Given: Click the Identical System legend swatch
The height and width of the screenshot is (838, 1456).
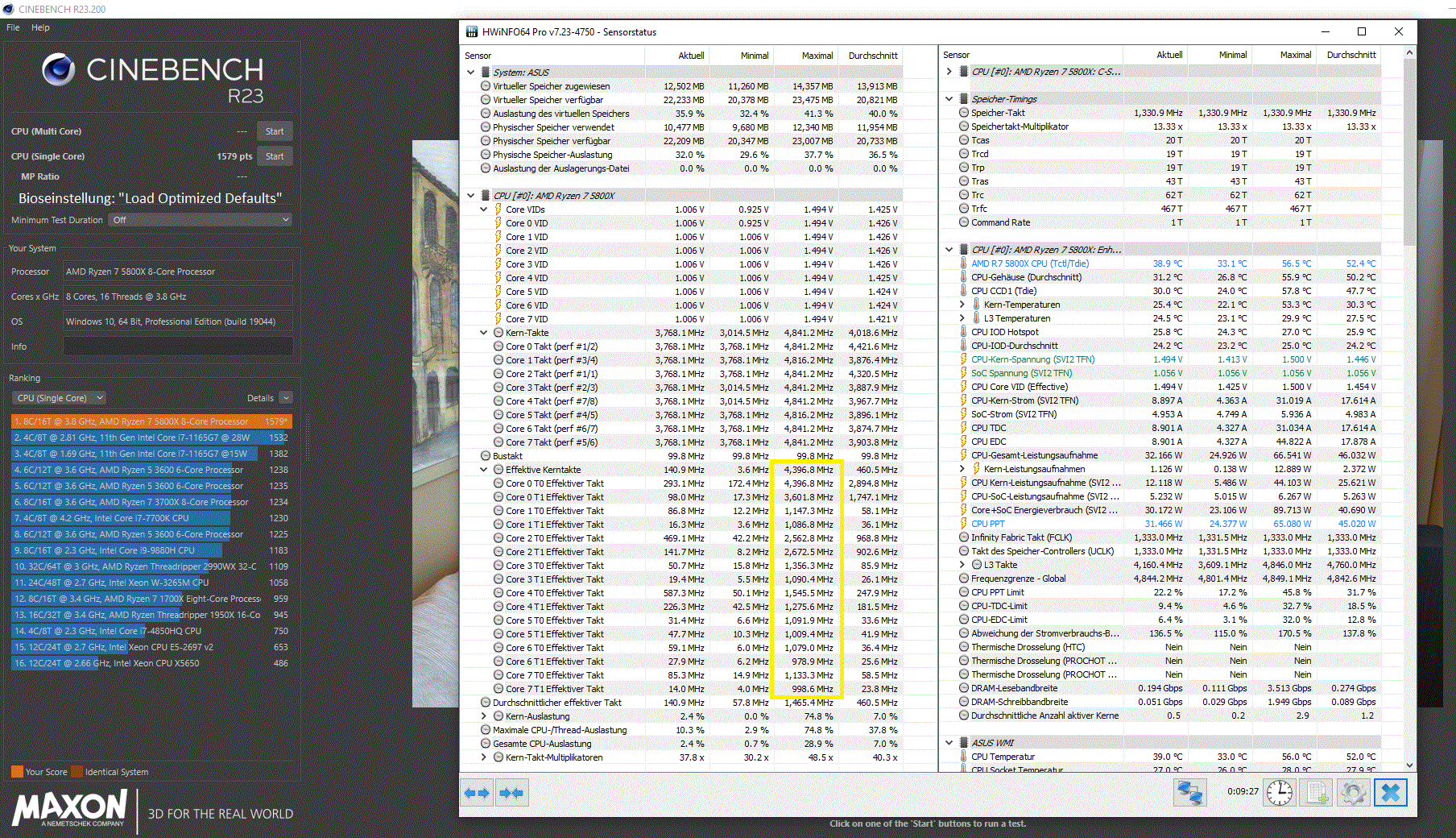Looking at the screenshot, I should click(x=77, y=772).
